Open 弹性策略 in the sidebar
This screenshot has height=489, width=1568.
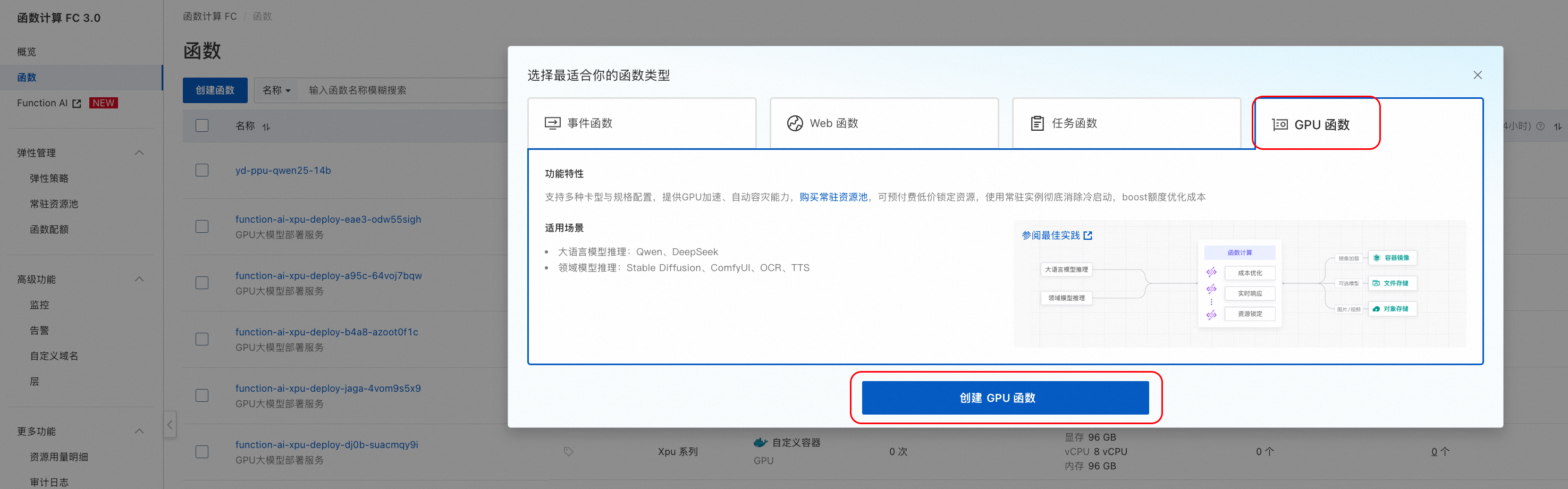pos(49,179)
